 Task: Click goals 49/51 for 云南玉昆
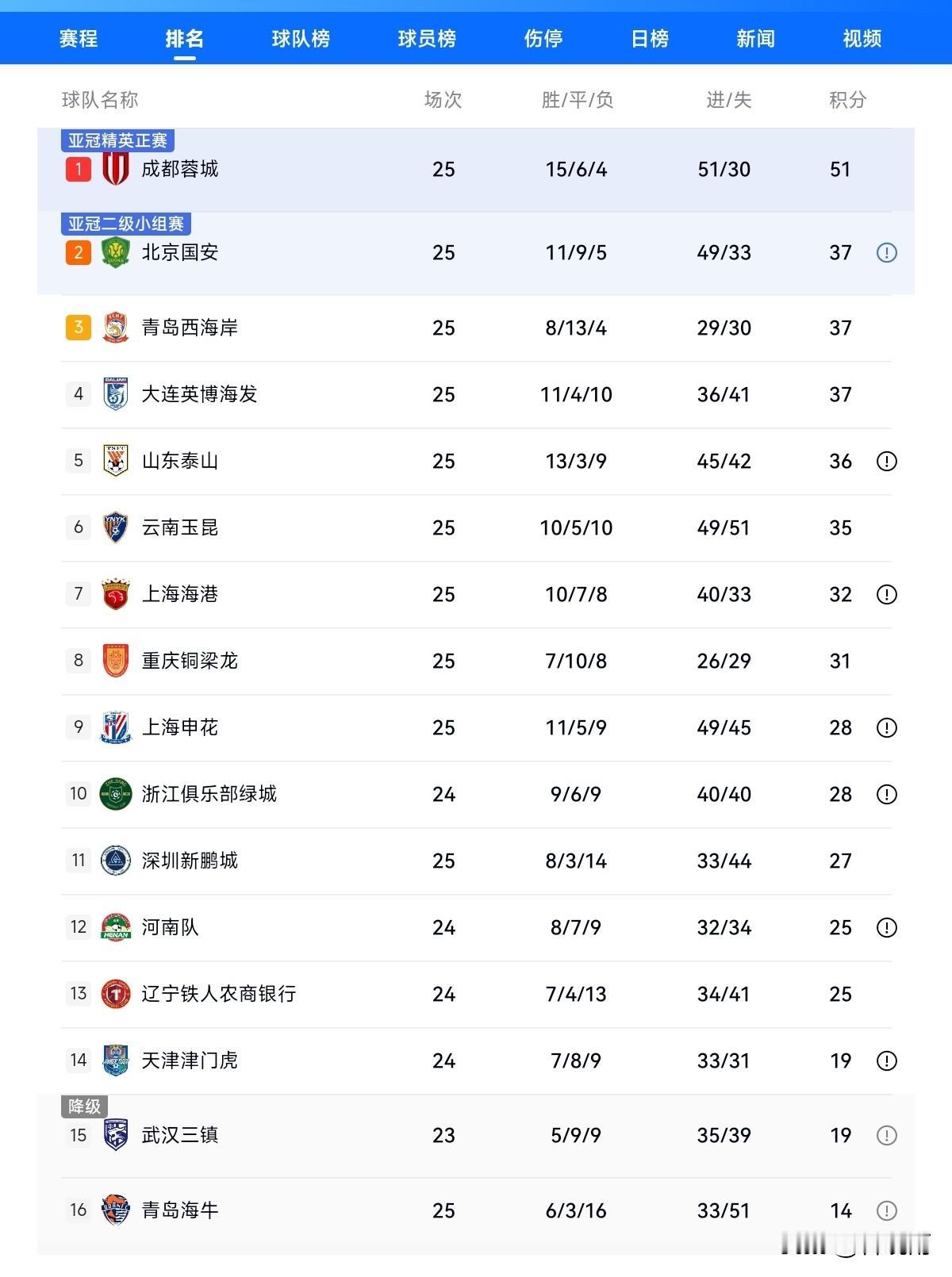(724, 527)
